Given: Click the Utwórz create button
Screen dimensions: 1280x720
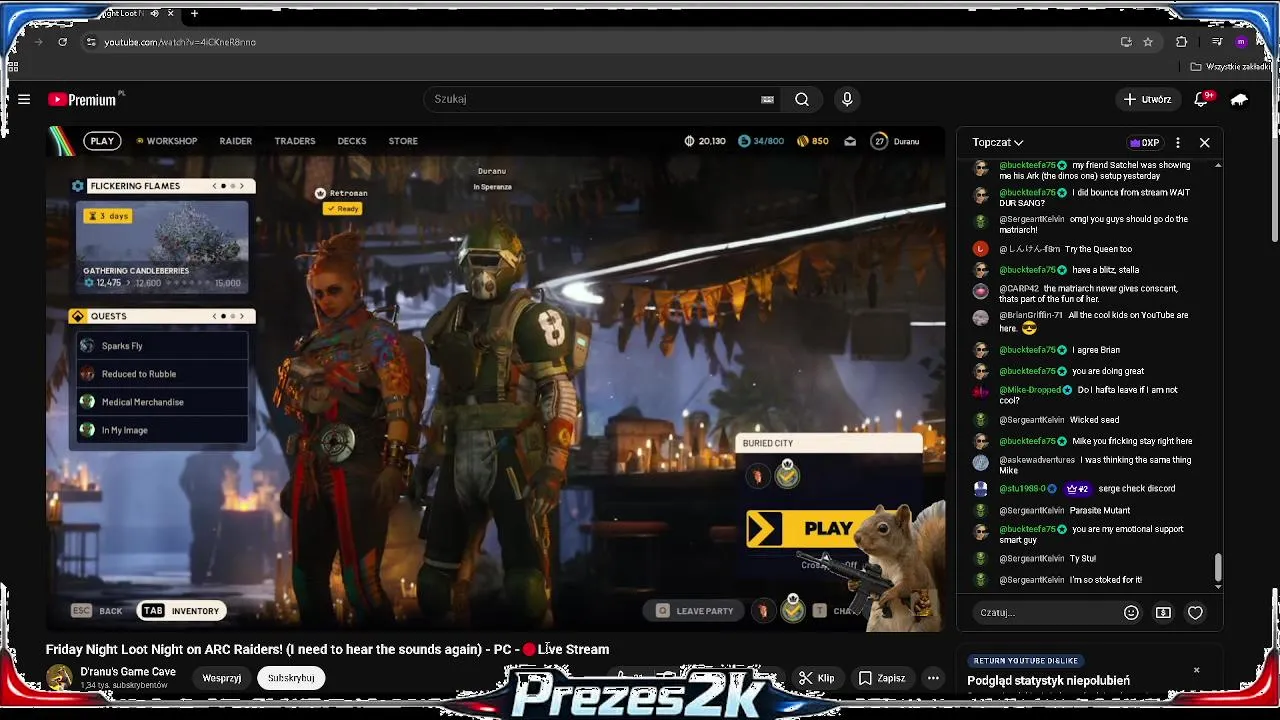Looking at the screenshot, I should coord(1147,99).
